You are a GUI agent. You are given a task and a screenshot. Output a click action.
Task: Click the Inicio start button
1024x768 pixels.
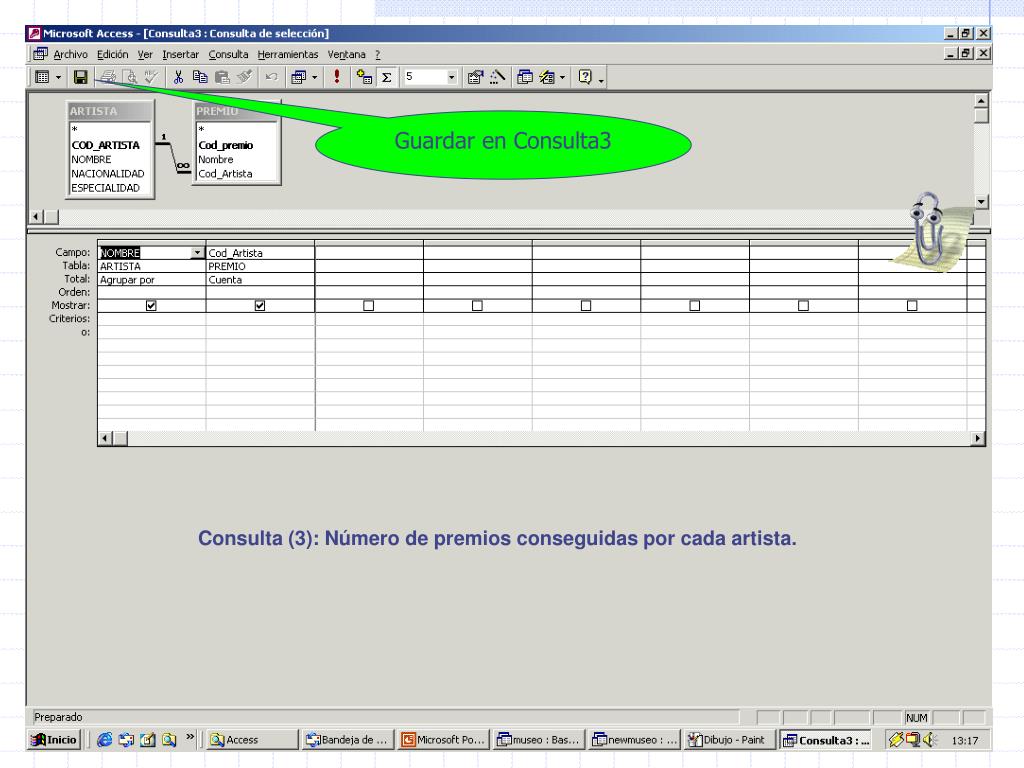(x=54, y=740)
